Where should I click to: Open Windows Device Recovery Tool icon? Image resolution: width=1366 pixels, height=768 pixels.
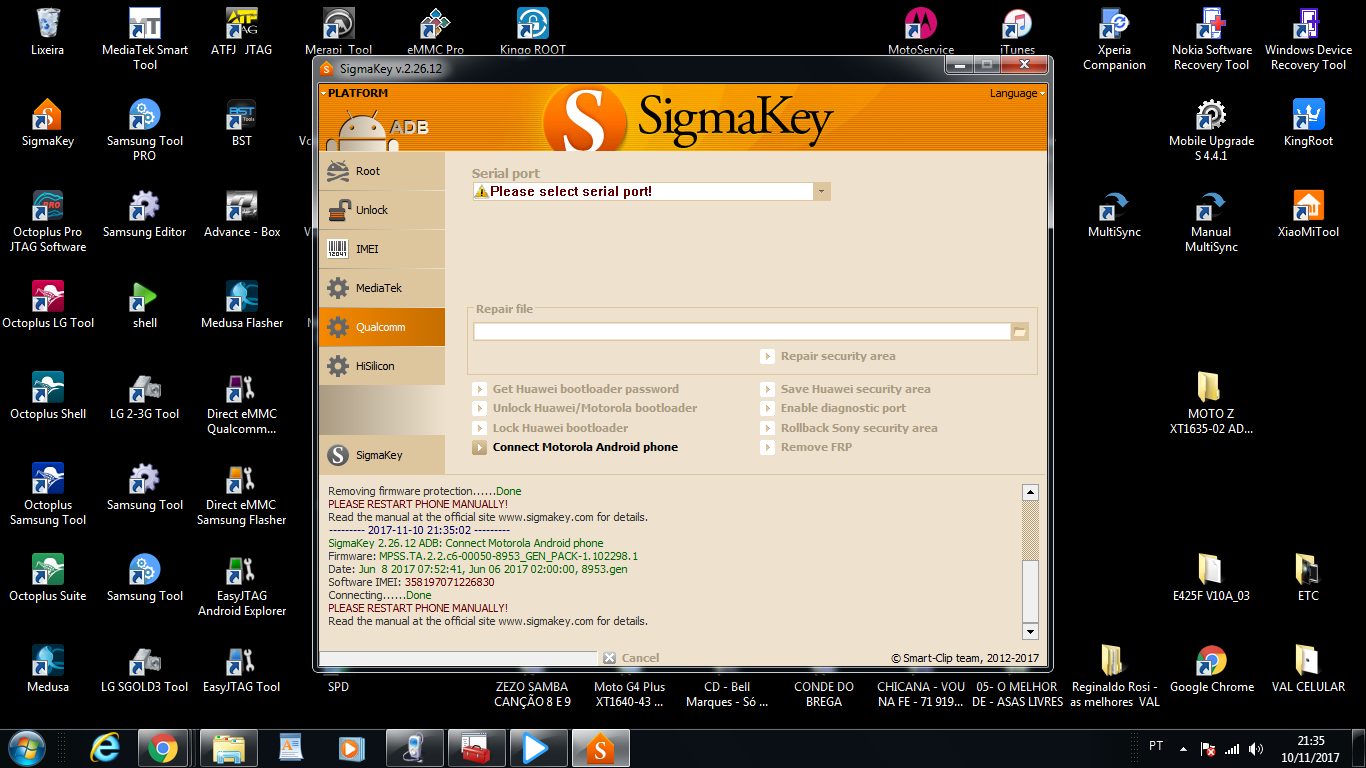(1308, 39)
